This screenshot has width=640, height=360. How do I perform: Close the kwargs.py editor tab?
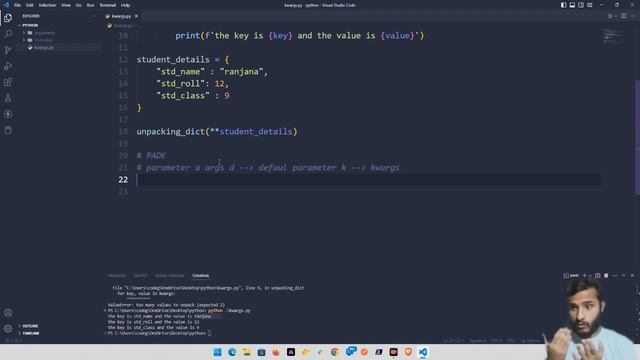tap(136, 16)
